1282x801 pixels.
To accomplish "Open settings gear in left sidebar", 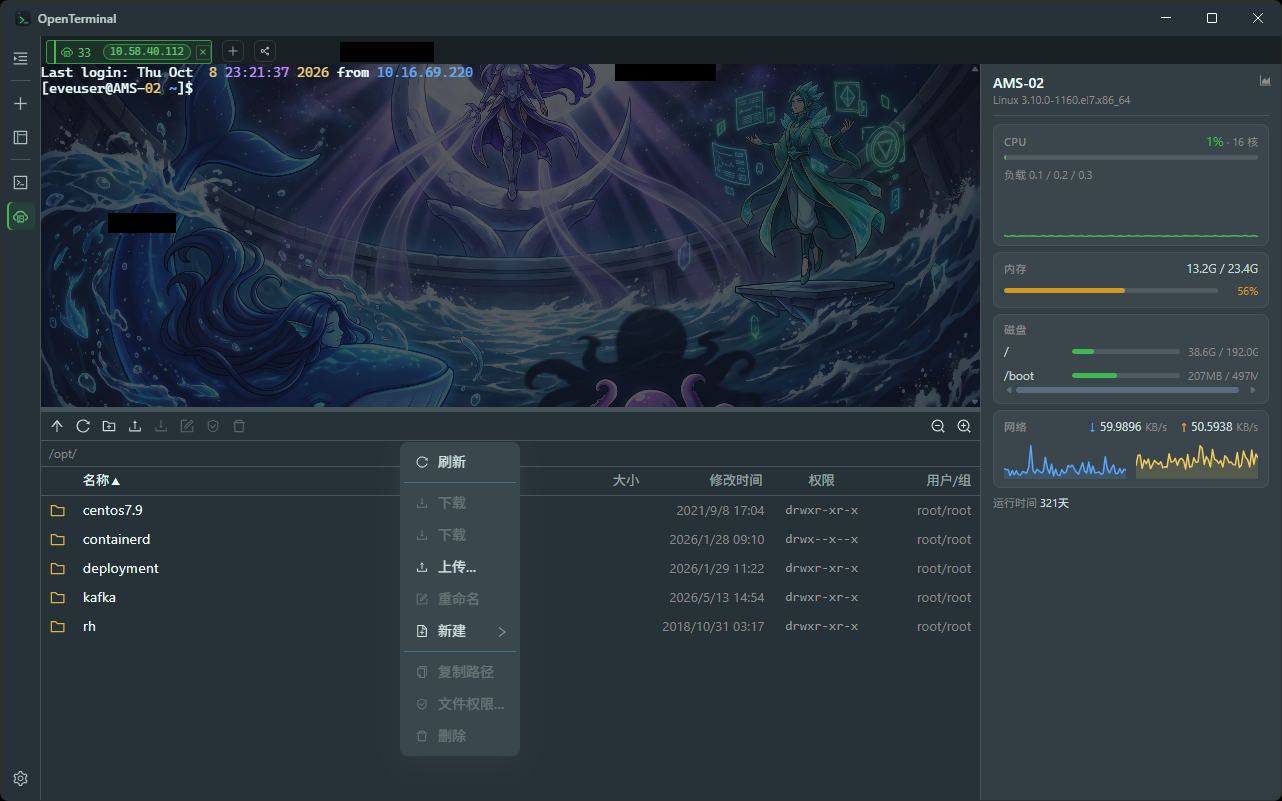I will tap(20, 778).
